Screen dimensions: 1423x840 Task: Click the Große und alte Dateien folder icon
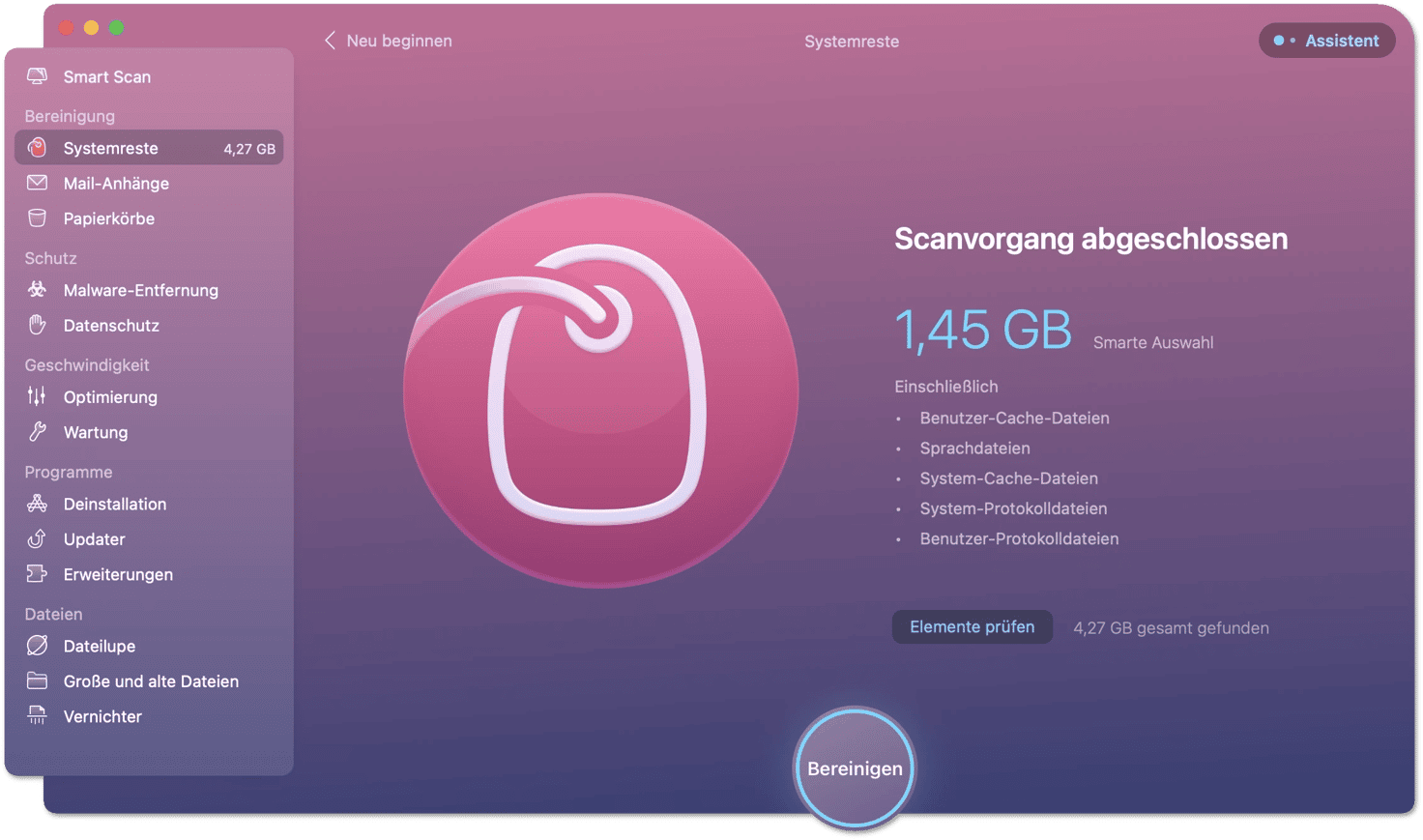click(37, 681)
